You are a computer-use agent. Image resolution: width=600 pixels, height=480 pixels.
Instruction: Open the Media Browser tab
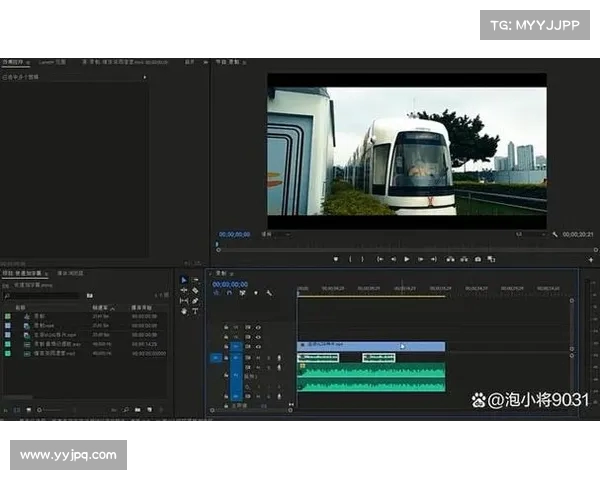(70, 273)
